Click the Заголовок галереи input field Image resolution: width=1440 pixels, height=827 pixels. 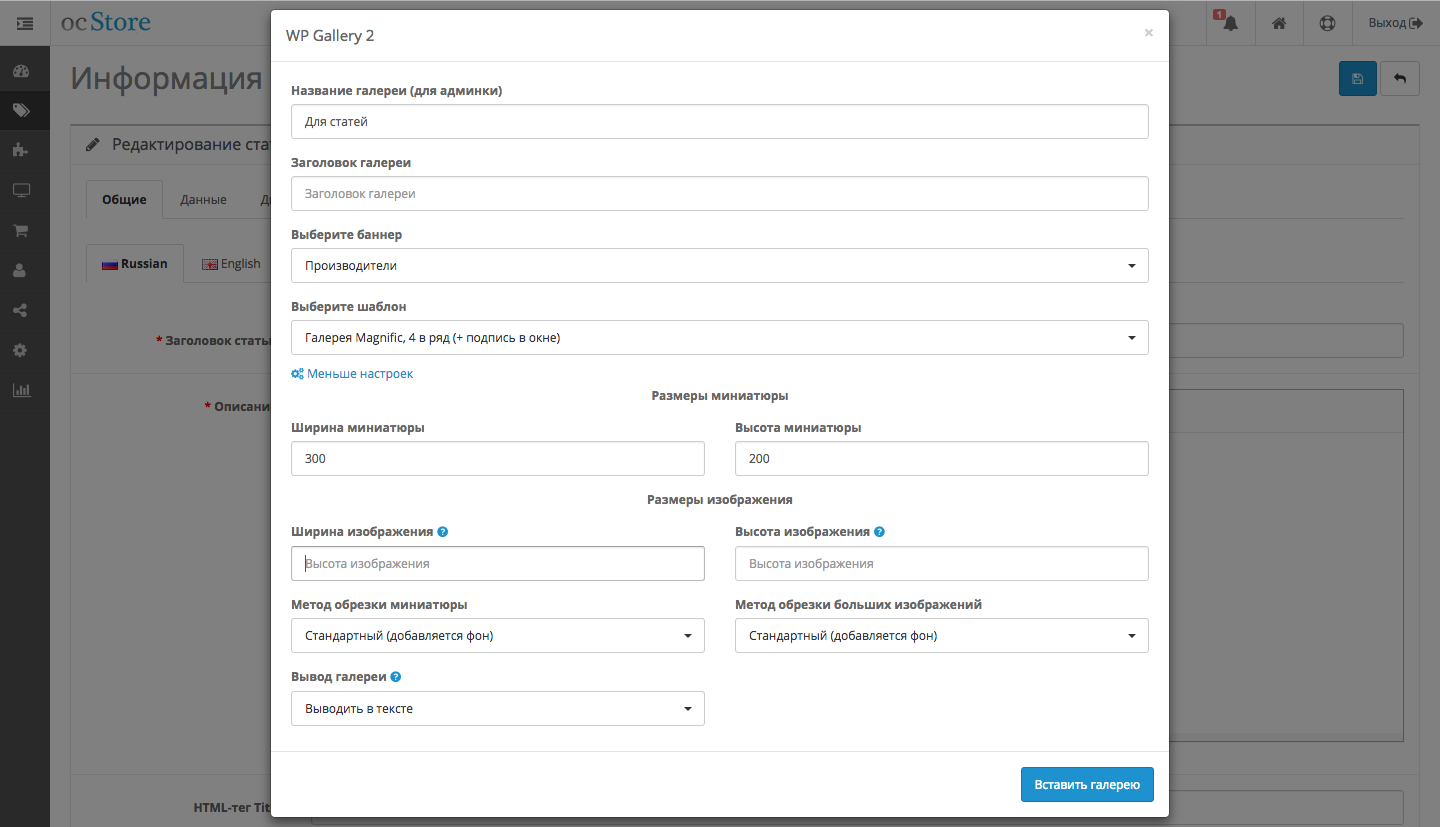coord(719,194)
